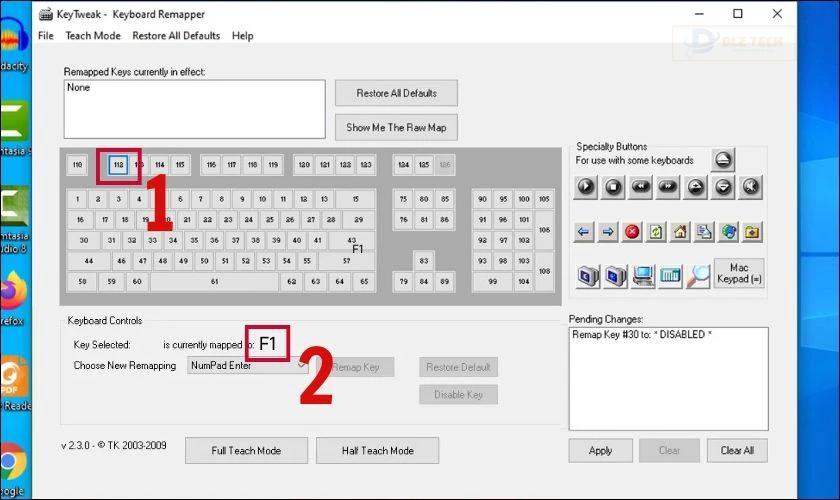This screenshot has height=500, width=840.
Task: Open the PDF Reader desktop shortcut
Action: (15, 384)
